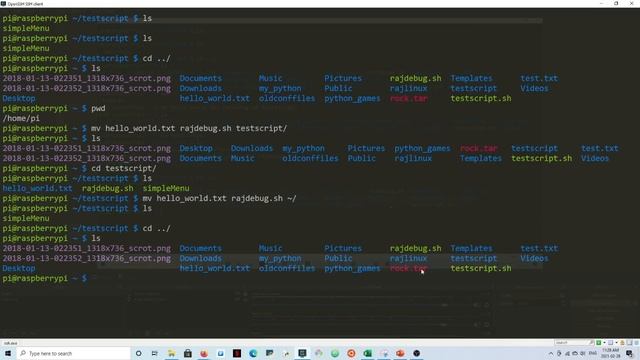Click the Cortana circle icon on taskbar
Viewport: 640px width, 360px height.
[x=138, y=353]
